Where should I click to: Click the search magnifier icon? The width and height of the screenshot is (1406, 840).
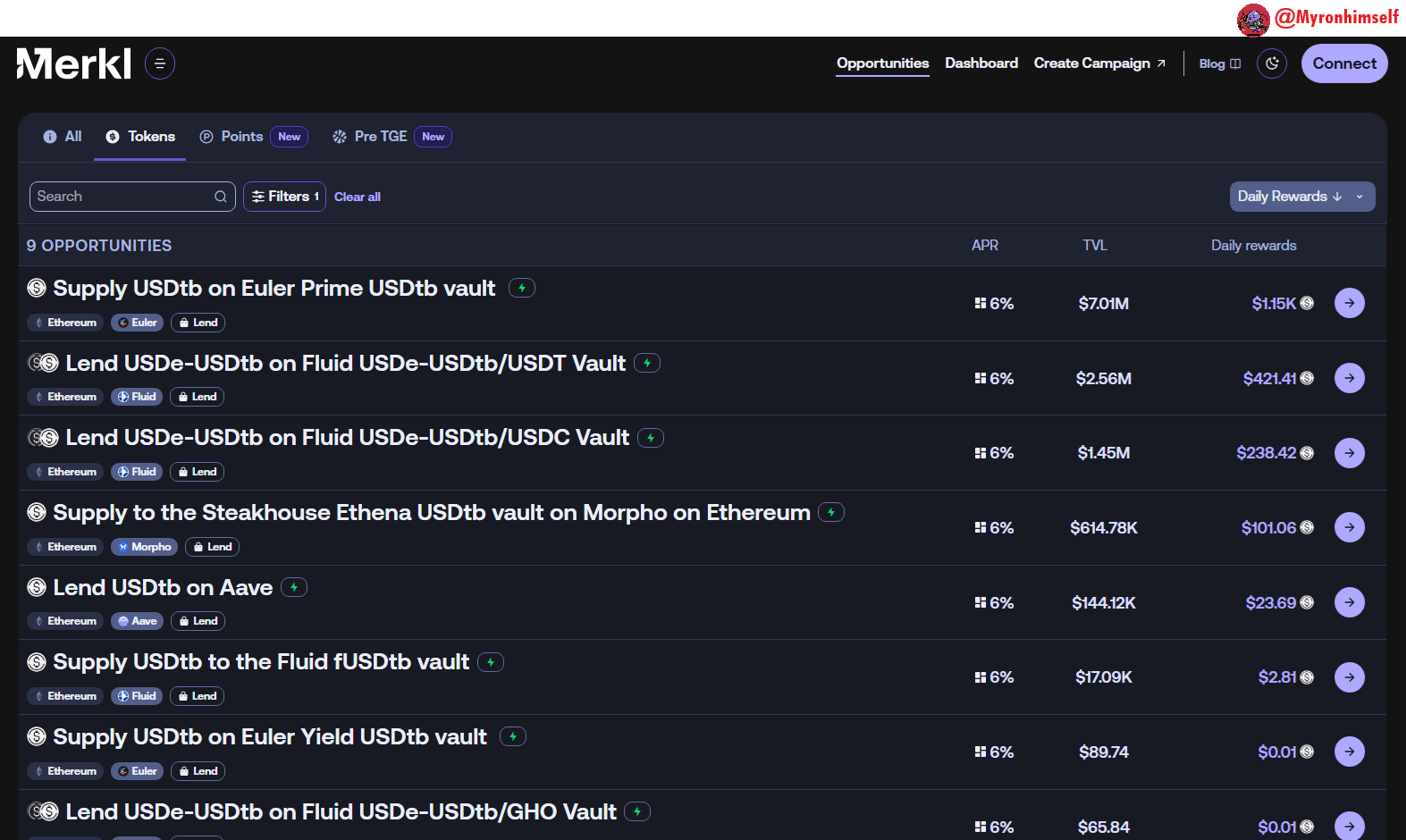pyautogui.click(x=221, y=197)
